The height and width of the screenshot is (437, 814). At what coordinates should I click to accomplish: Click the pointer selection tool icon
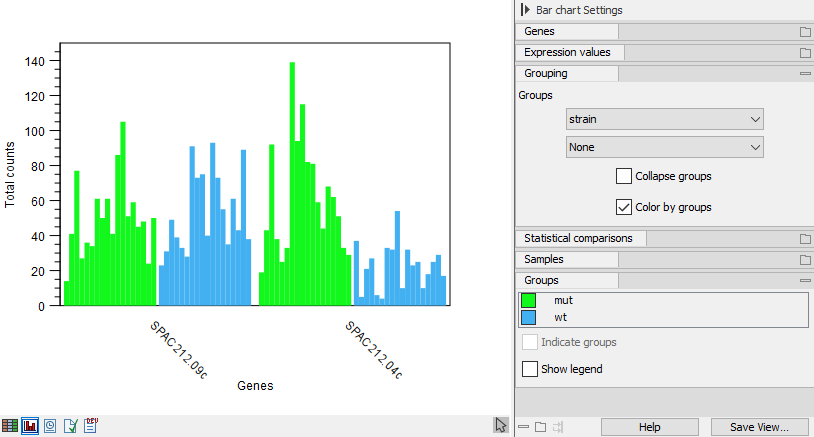(x=501, y=426)
